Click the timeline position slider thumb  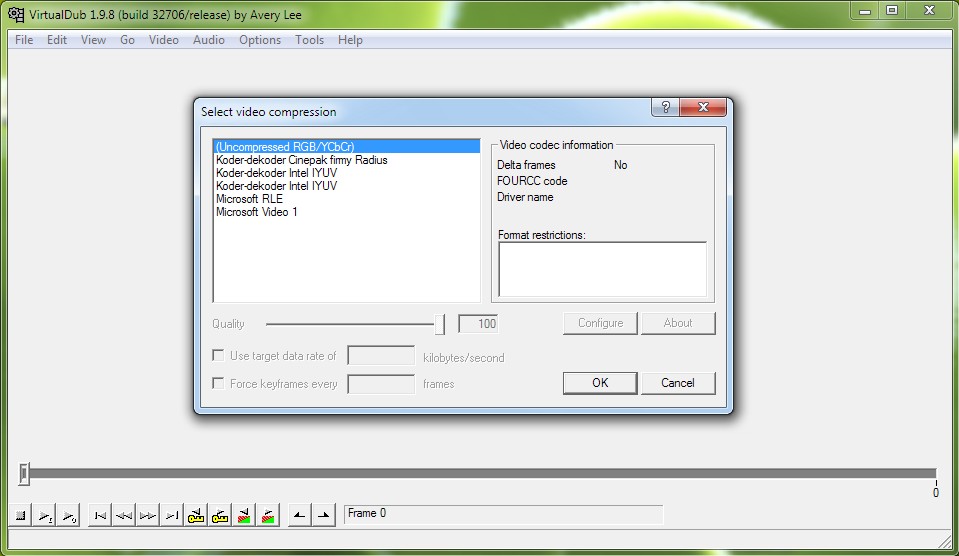coord(24,473)
